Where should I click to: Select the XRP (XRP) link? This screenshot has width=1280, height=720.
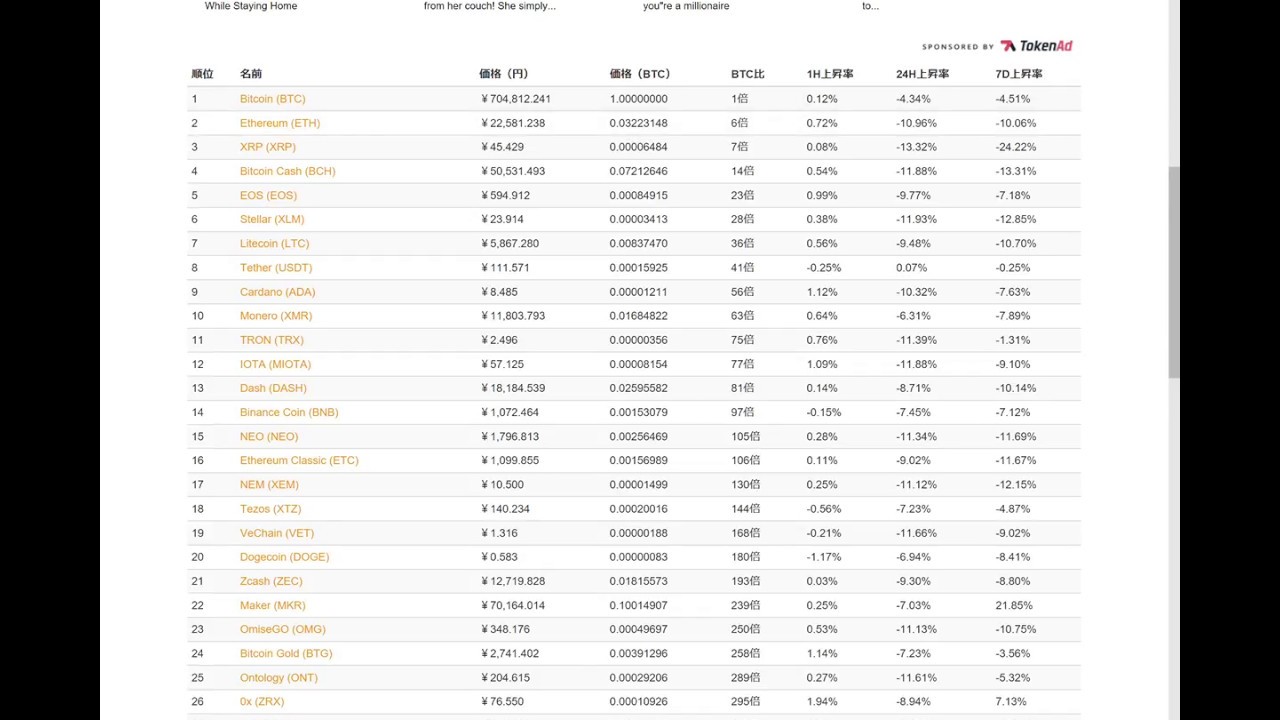coord(267,147)
